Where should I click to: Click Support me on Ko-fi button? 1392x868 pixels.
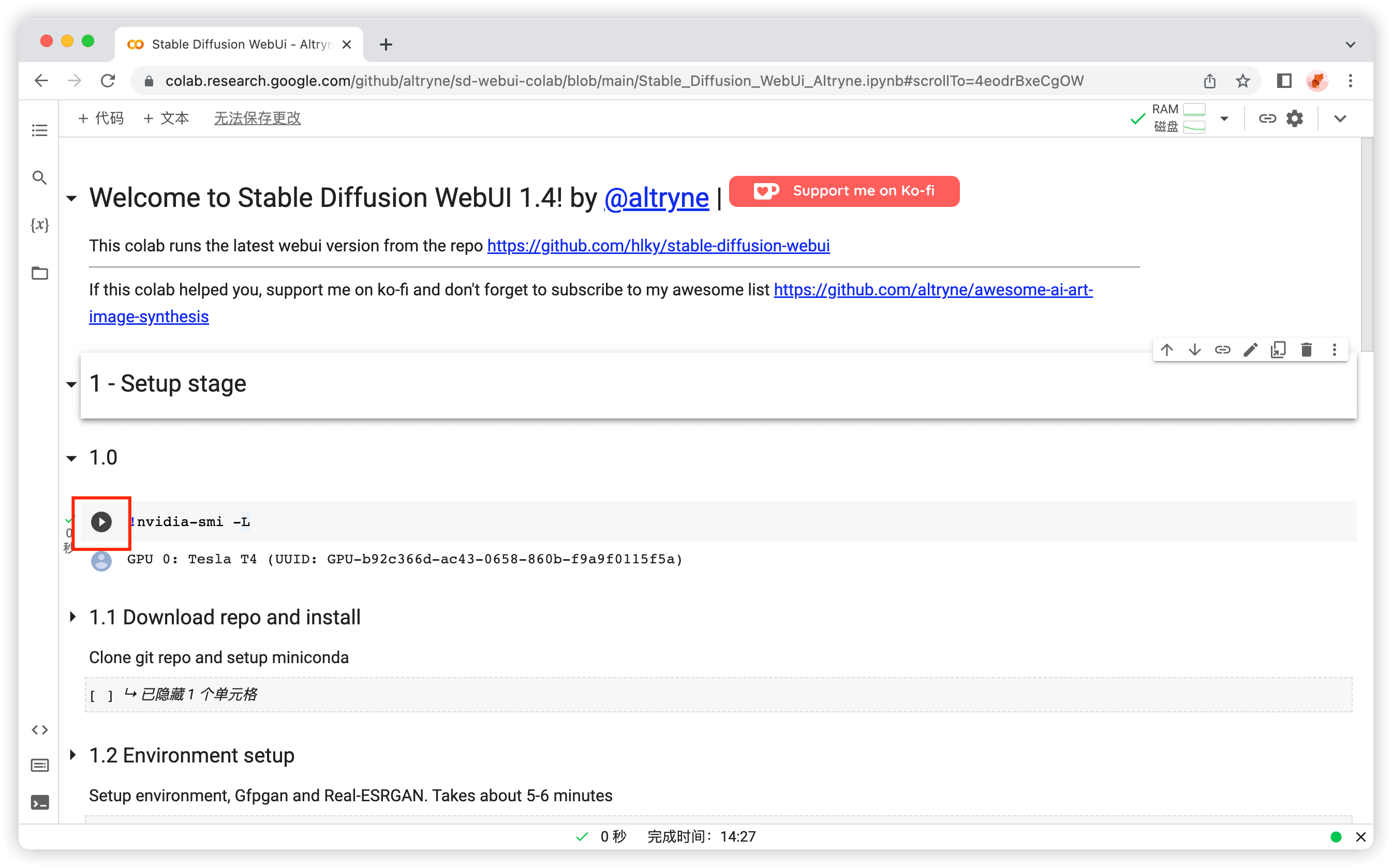tap(843, 190)
